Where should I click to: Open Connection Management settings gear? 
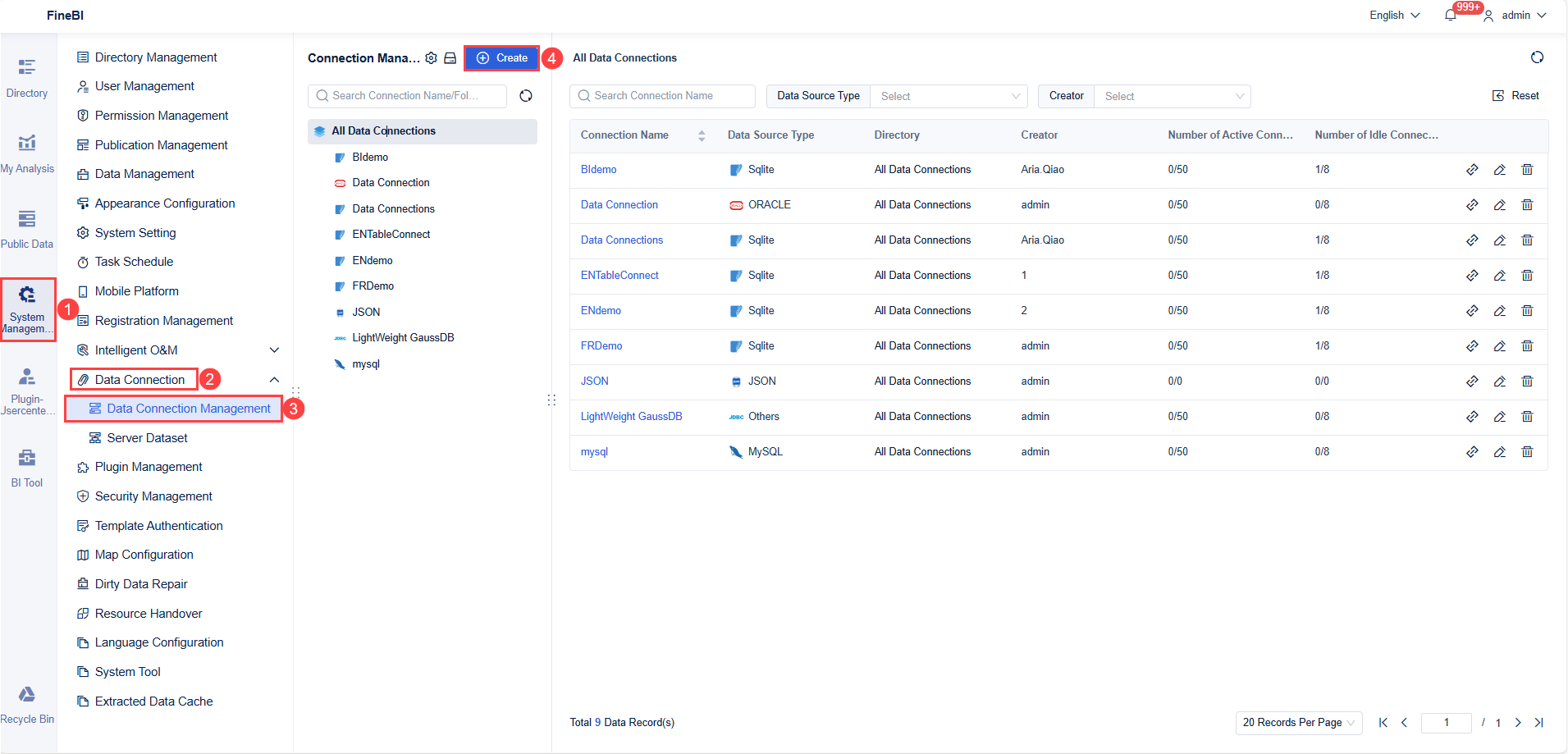pos(432,57)
